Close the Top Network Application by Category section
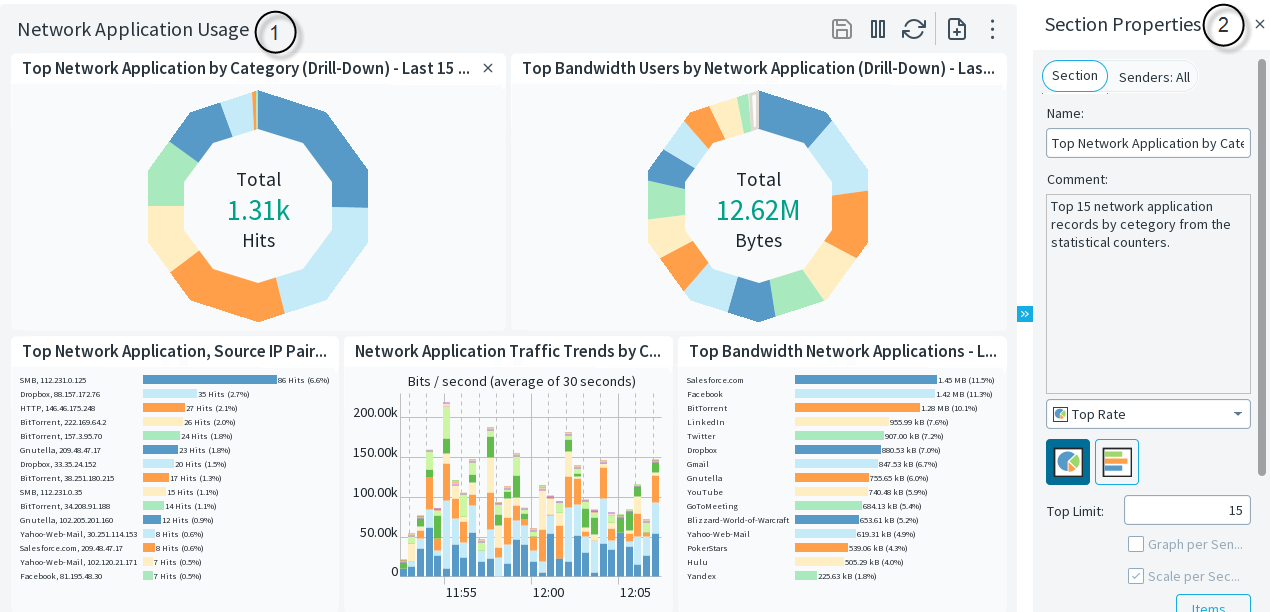Screen dimensions: 1270x612 (x=488, y=68)
